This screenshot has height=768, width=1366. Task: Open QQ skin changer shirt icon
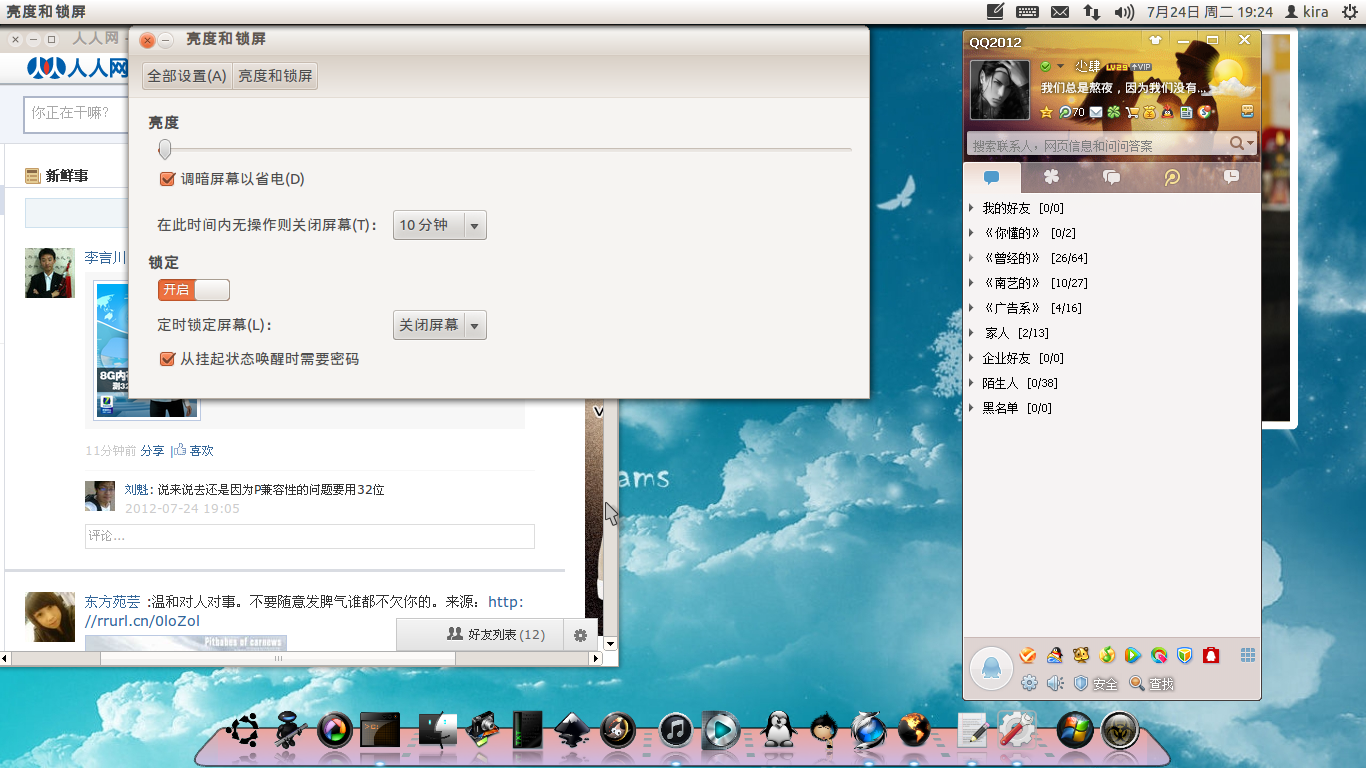click(1156, 41)
